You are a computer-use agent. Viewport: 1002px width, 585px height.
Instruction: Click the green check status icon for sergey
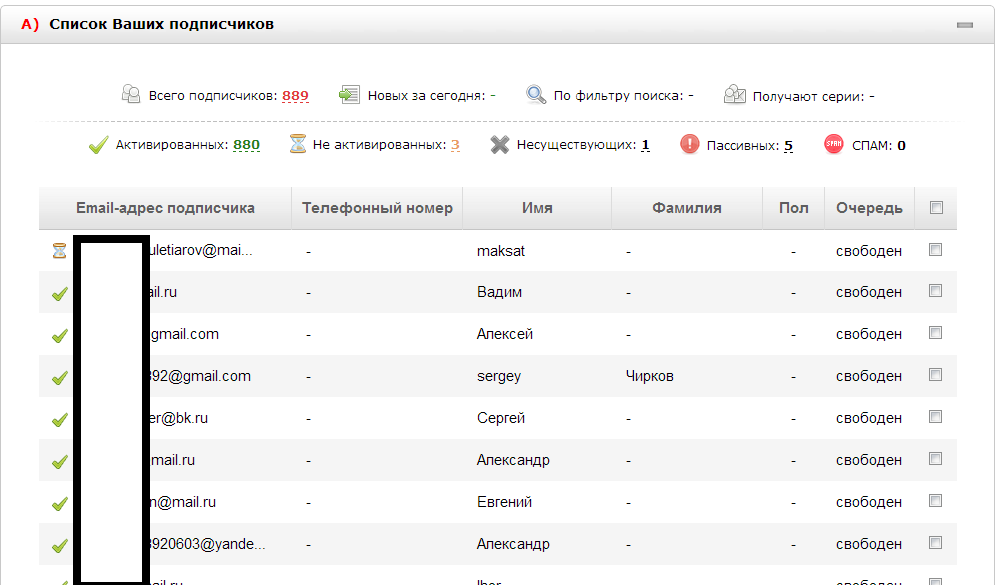pyautogui.click(x=60, y=378)
